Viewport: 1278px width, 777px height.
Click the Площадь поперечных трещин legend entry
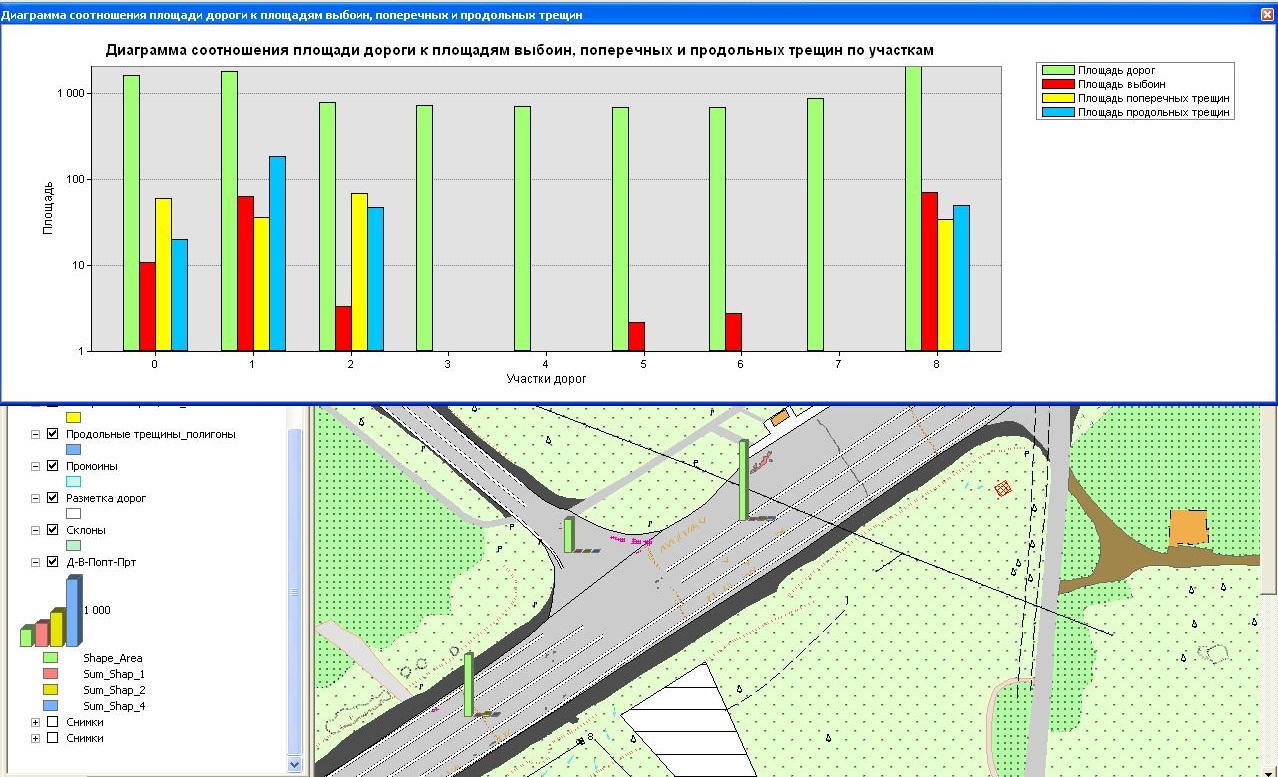click(1153, 99)
